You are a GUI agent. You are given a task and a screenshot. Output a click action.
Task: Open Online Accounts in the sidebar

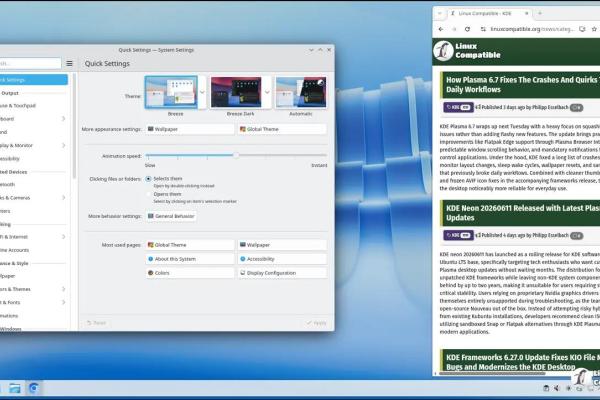[x=34, y=250]
